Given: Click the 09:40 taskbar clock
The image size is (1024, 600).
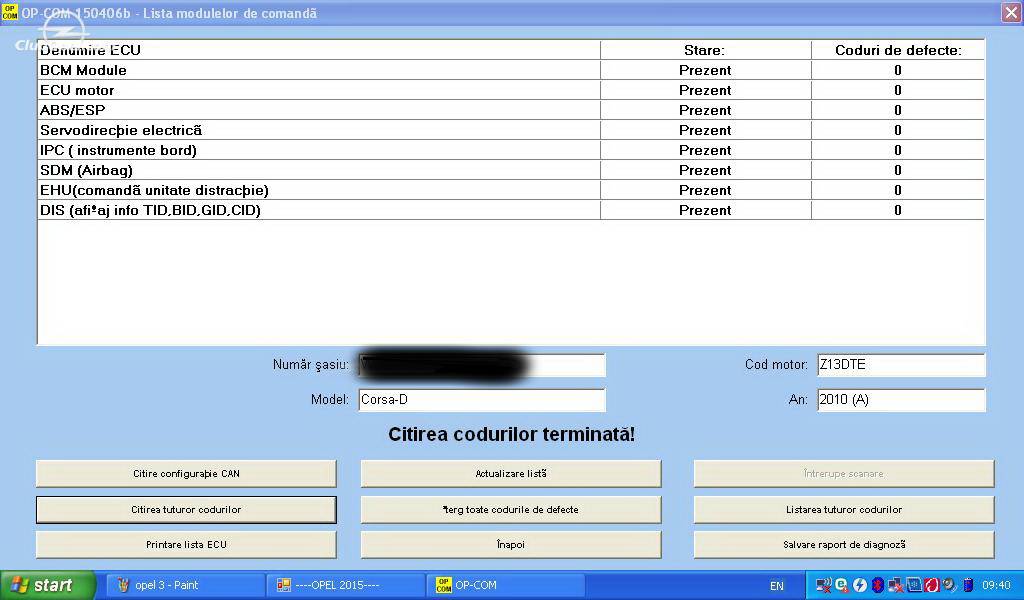Looking at the screenshot, I should [996, 586].
